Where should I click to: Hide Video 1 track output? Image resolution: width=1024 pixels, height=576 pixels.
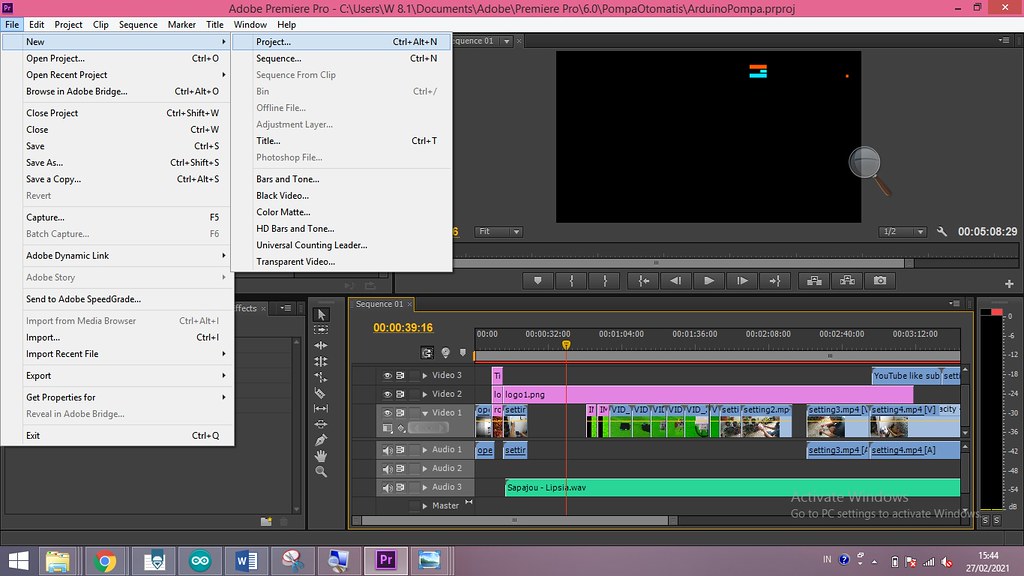pyautogui.click(x=387, y=413)
